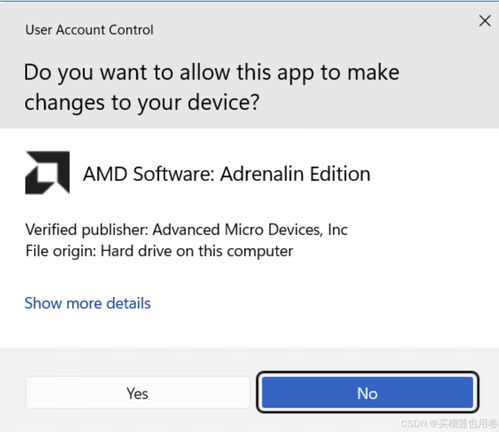Click the word 'Inc' after Devices

click(x=338, y=230)
